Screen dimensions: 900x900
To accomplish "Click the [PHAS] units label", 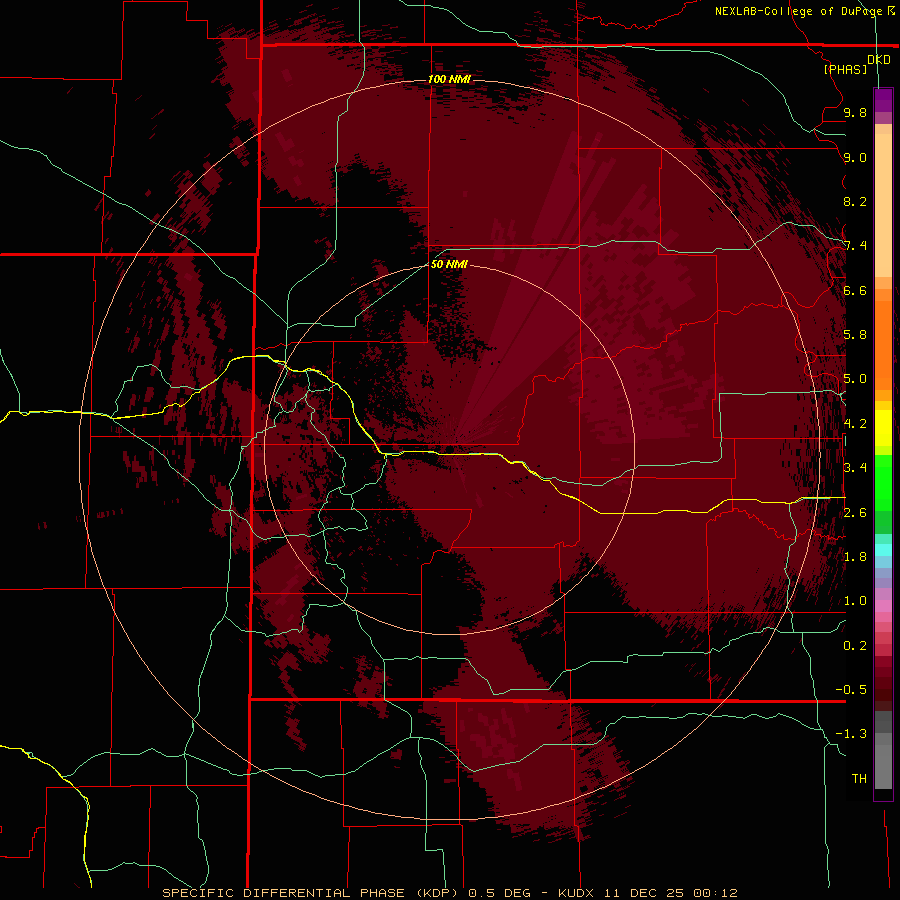I will (845, 69).
